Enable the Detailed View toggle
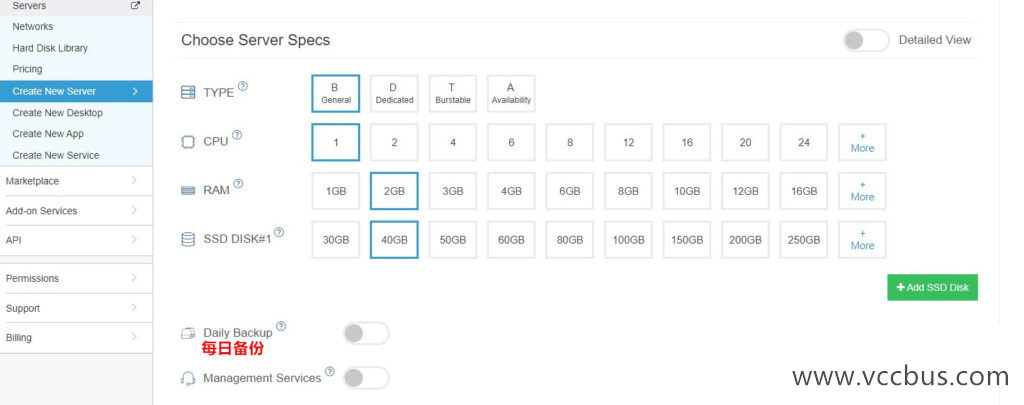The width and height of the screenshot is (1024, 405). click(865, 40)
